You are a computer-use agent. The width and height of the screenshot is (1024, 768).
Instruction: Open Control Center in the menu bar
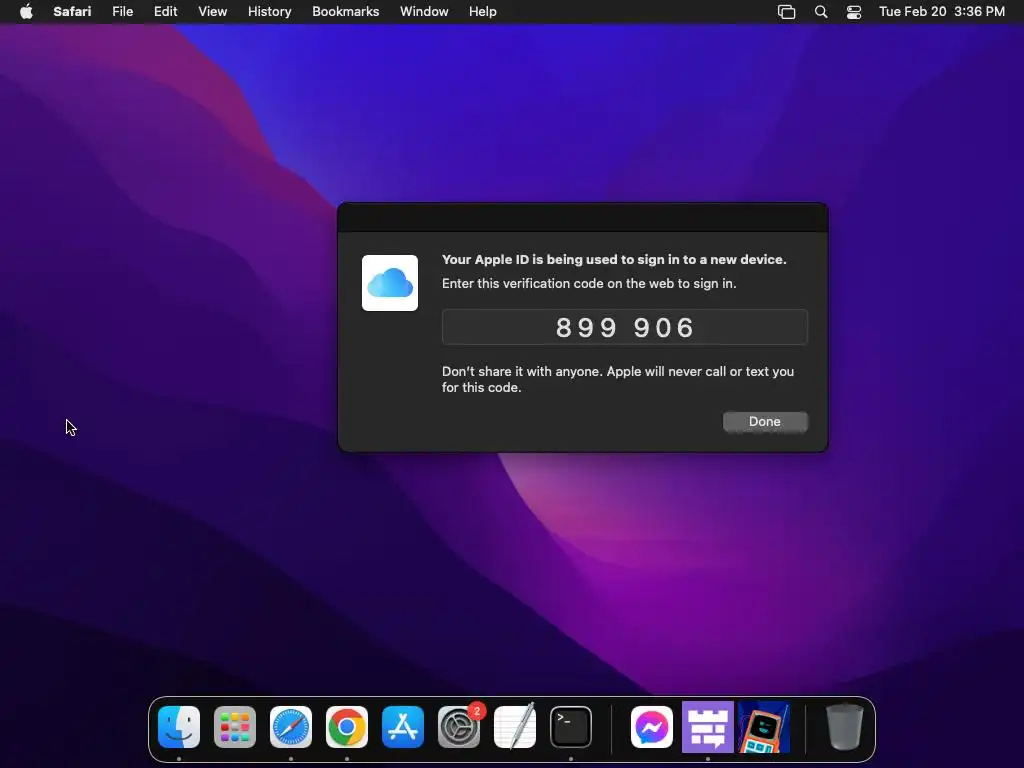(x=854, y=12)
